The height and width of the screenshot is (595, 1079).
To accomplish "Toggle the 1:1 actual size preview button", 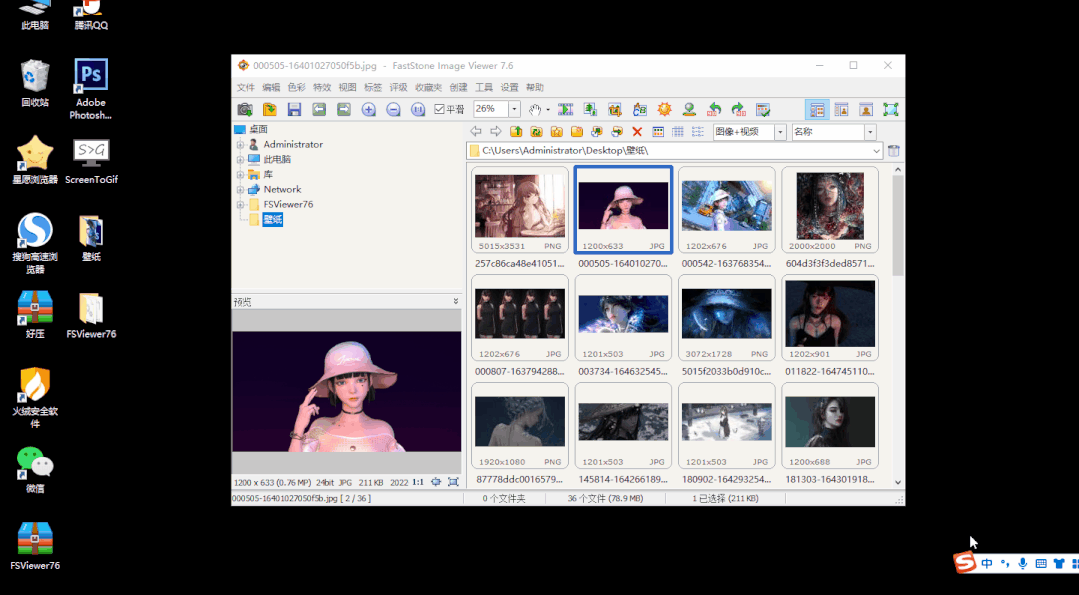I will point(418,482).
